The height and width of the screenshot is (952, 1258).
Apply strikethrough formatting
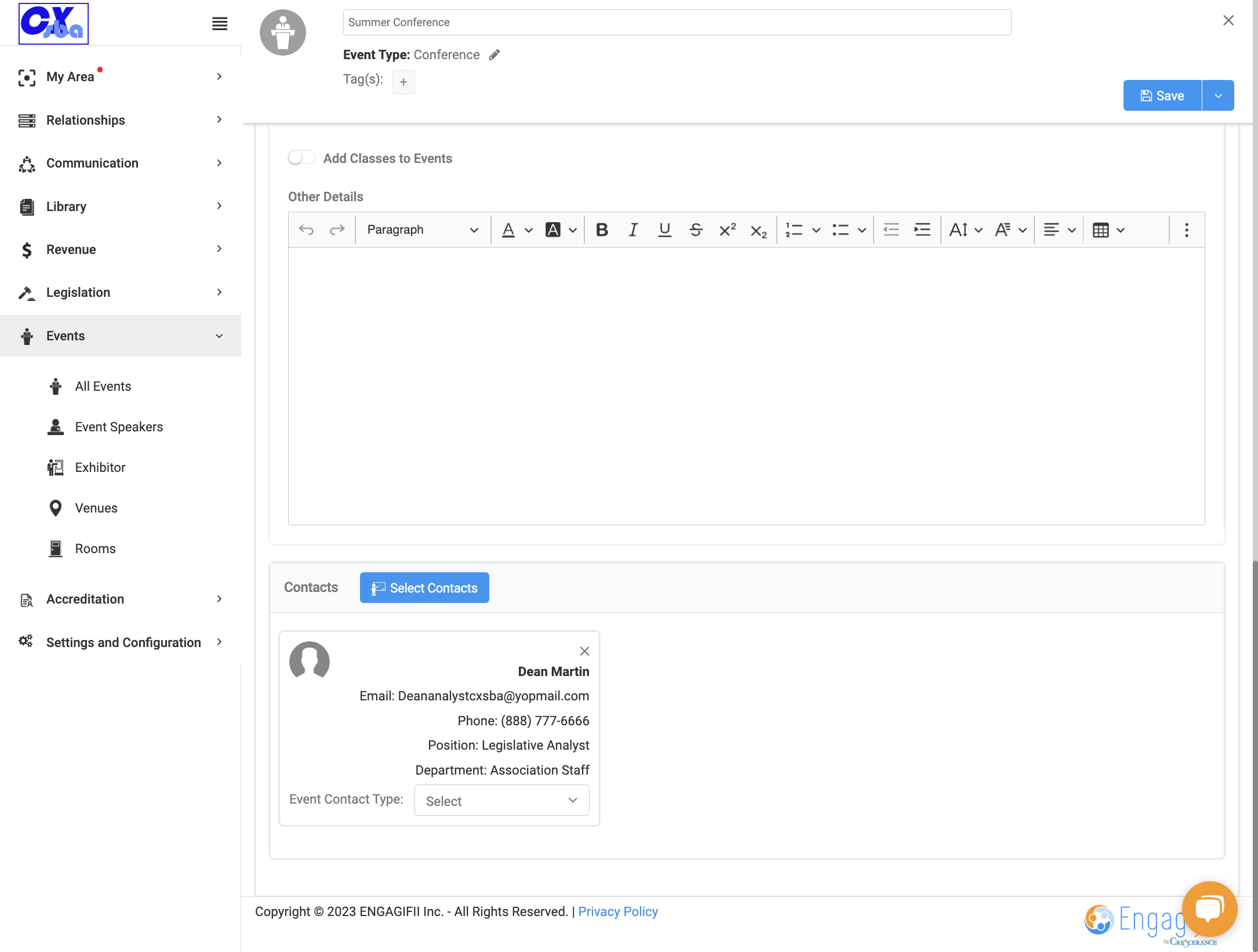point(696,230)
